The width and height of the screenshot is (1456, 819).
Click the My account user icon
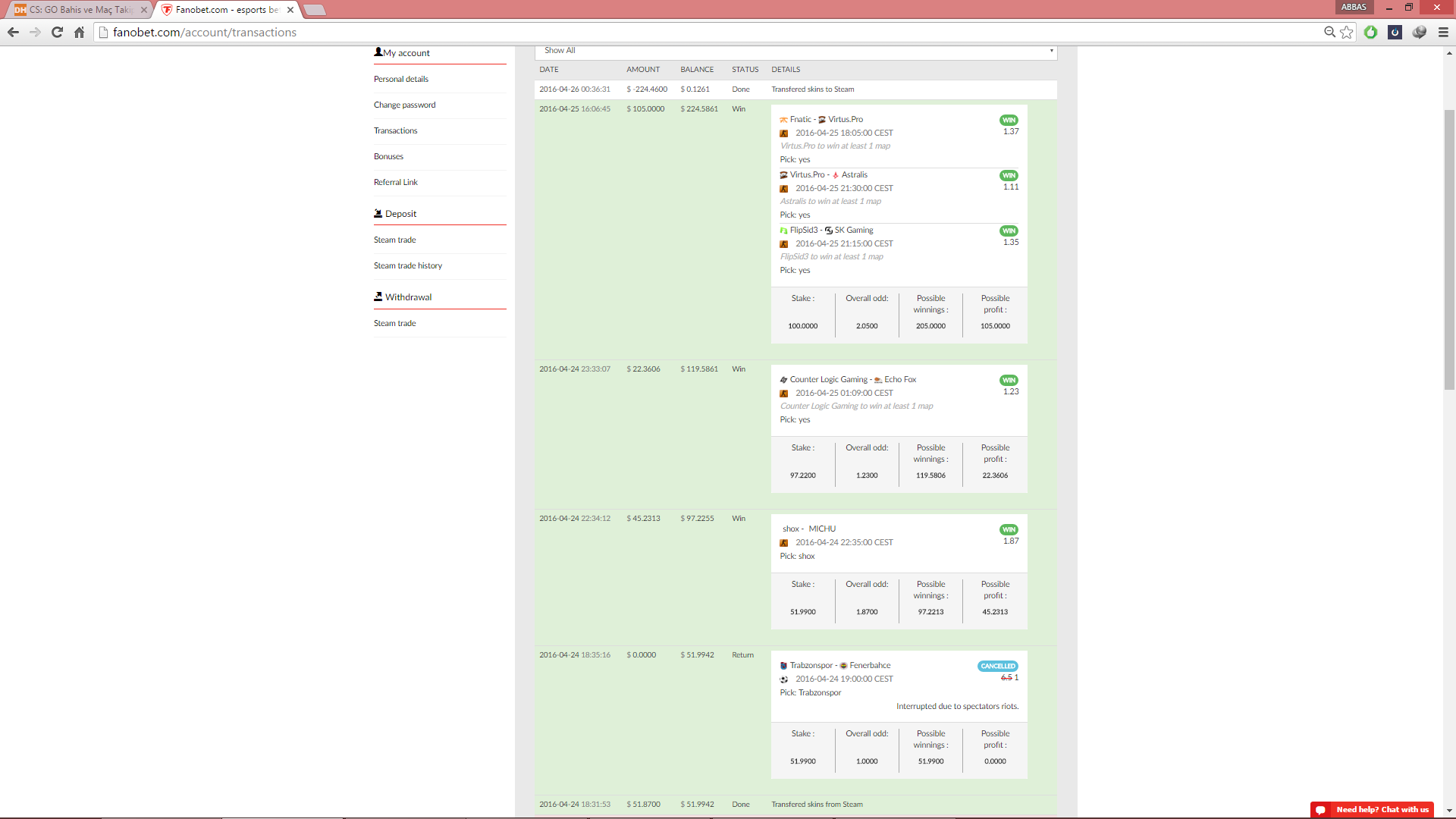[378, 52]
